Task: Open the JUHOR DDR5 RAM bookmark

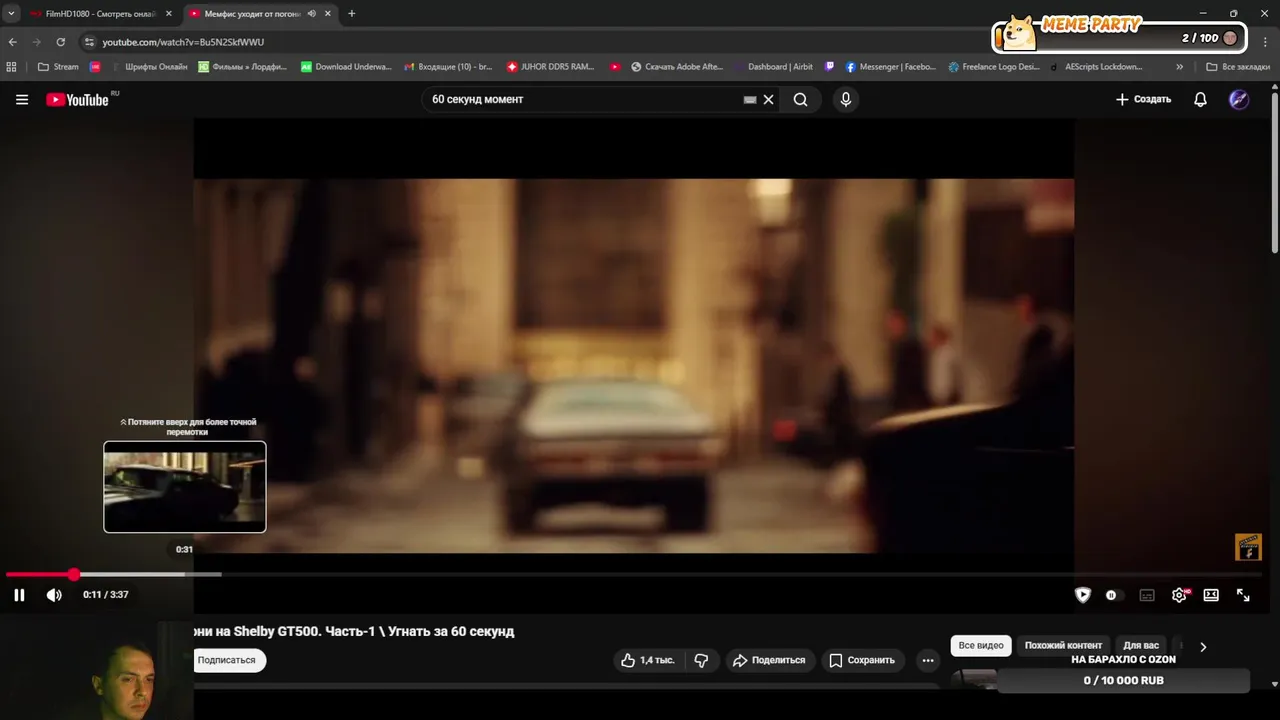Action: (551, 67)
